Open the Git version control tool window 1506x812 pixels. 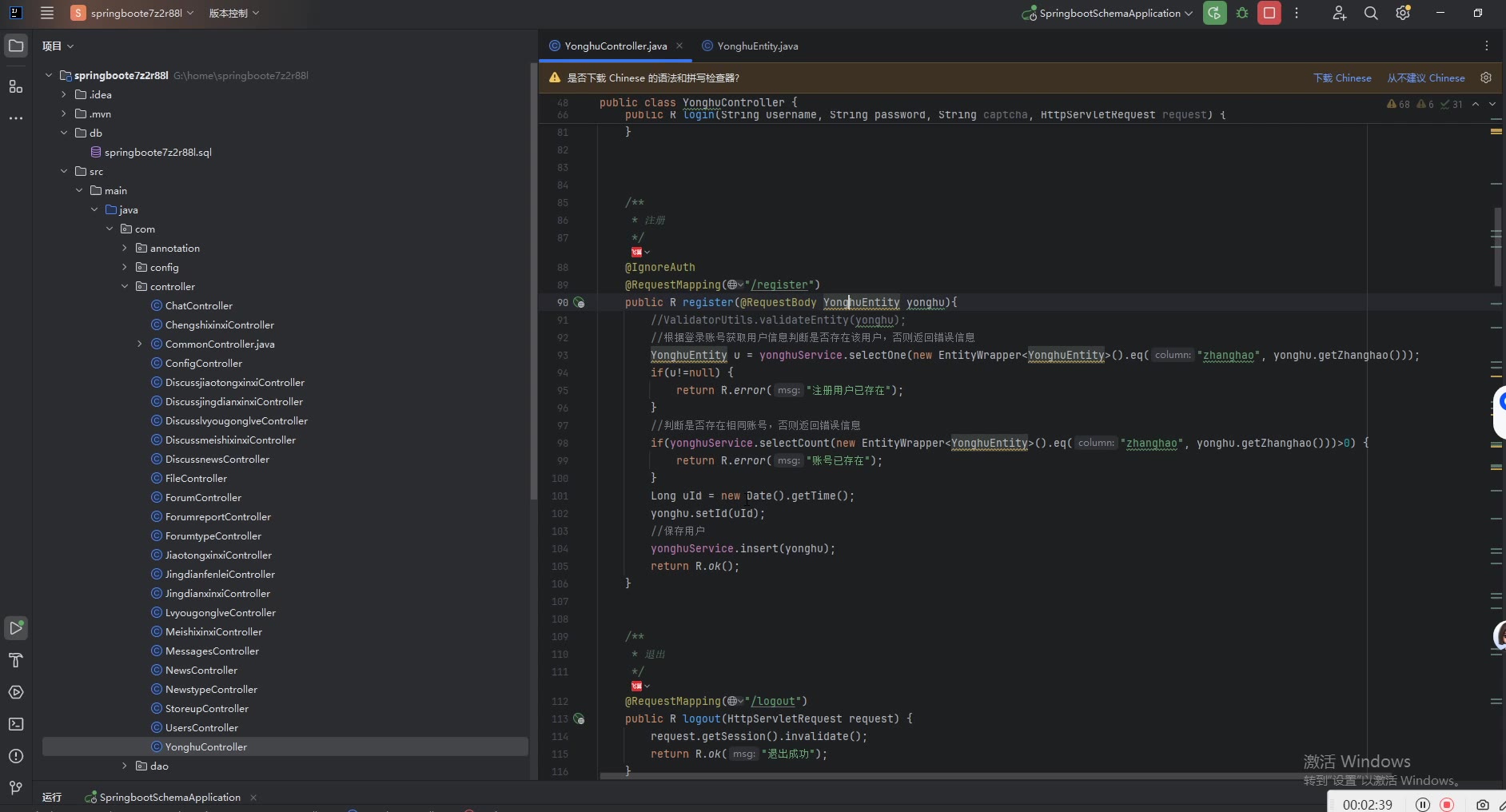[16, 788]
